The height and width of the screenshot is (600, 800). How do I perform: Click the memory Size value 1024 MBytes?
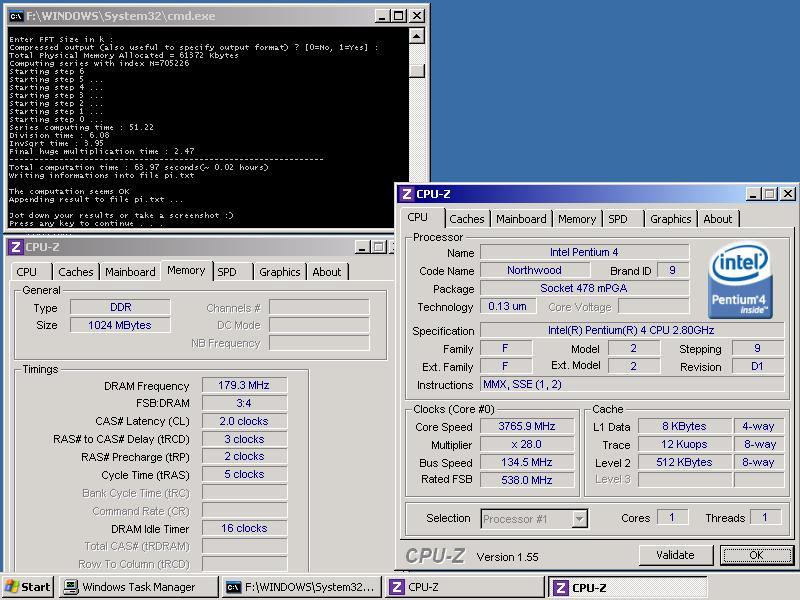(x=120, y=325)
